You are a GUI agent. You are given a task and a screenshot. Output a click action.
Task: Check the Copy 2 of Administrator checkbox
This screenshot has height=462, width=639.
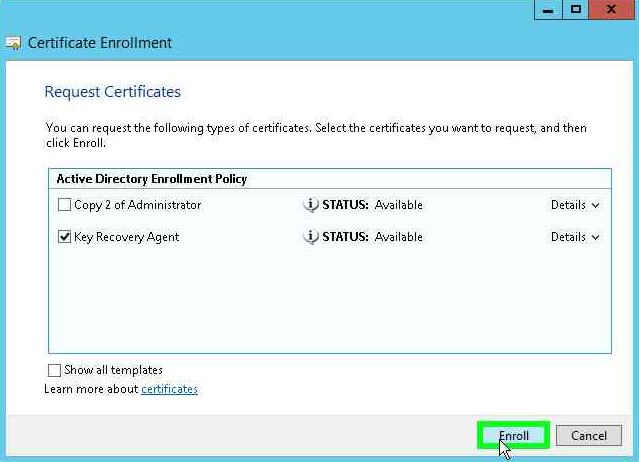coord(64,205)
